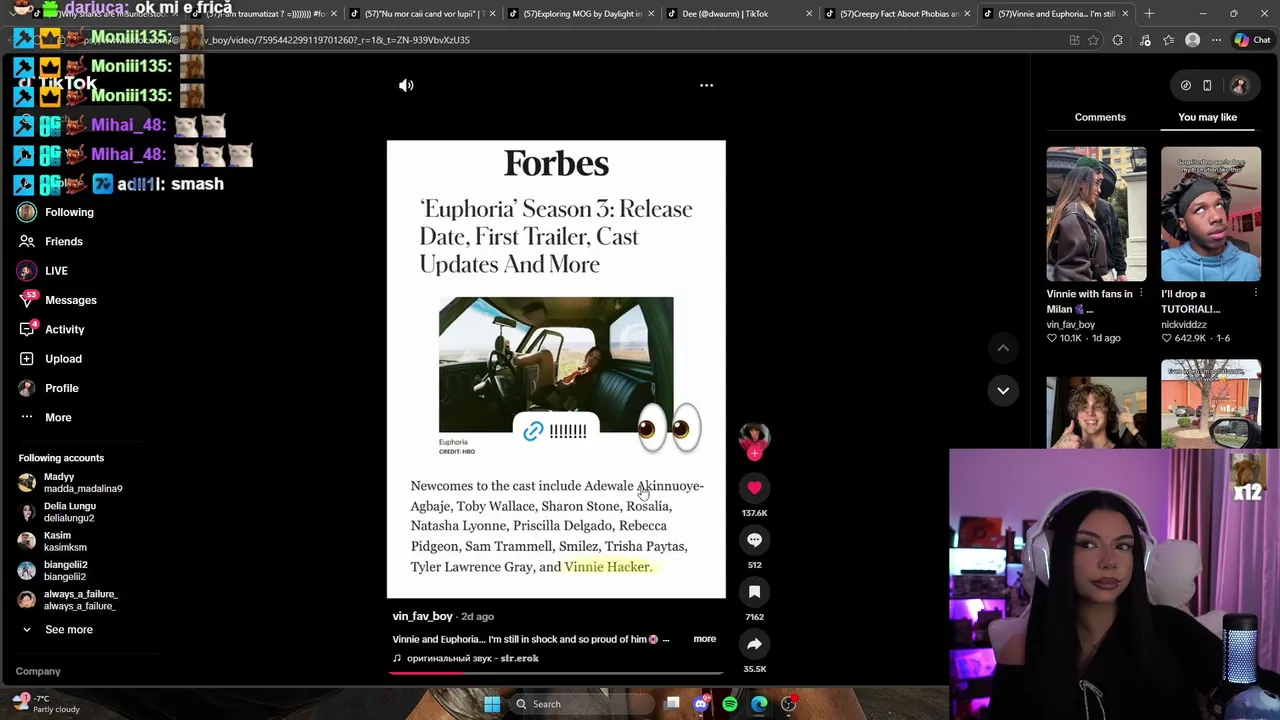
Task: Click the taskbar Search box
Action: [x=582, y=704]
